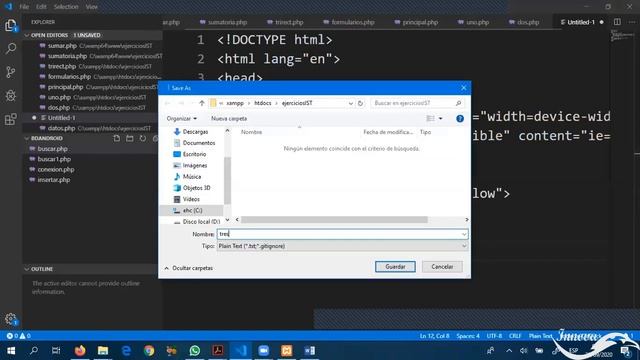
Task: Switch to the formularios.php tab
Action: [x=349, y=22]
